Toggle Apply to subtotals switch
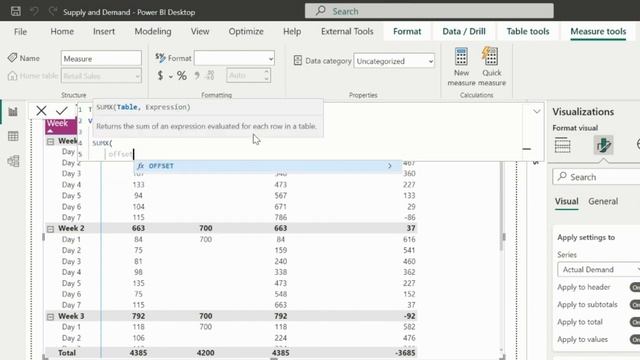Screen dimensions: 640x360 [635, 304]
